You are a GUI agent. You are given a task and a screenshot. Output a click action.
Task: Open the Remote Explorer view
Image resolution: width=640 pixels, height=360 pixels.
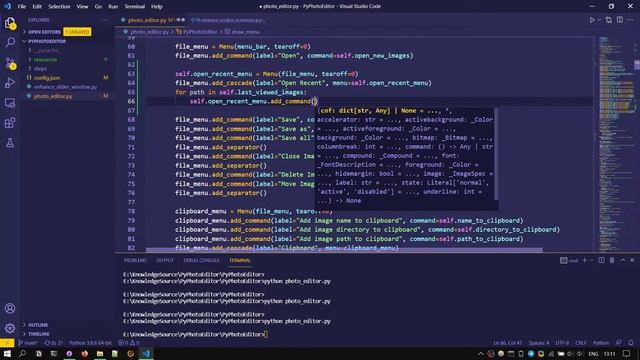click(x=10, y=103)
